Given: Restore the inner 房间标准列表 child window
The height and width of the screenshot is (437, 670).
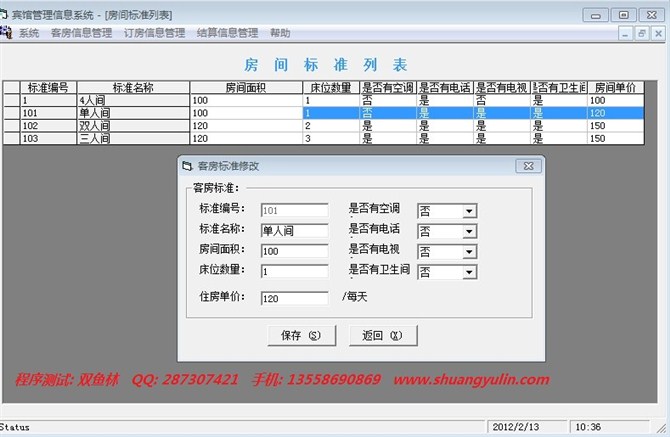Looking at the screenshot, I should [x=641, y=34].
